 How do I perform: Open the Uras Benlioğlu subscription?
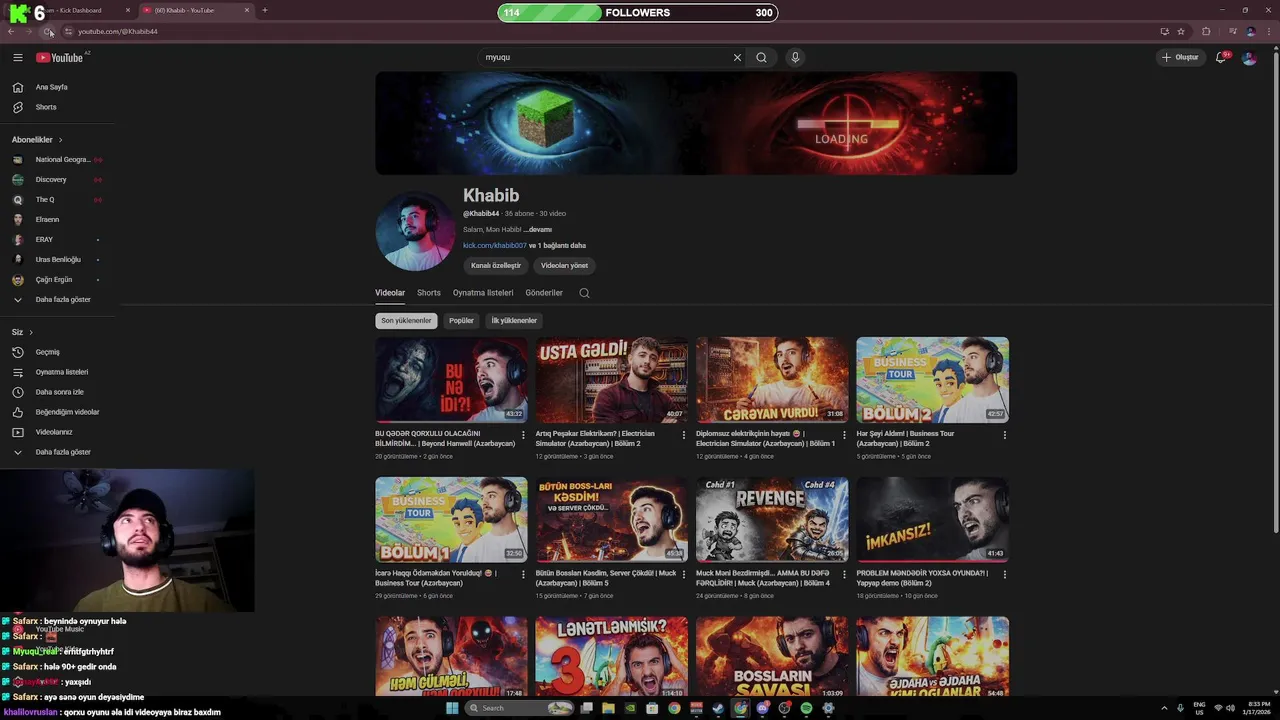tap(57, 260)
